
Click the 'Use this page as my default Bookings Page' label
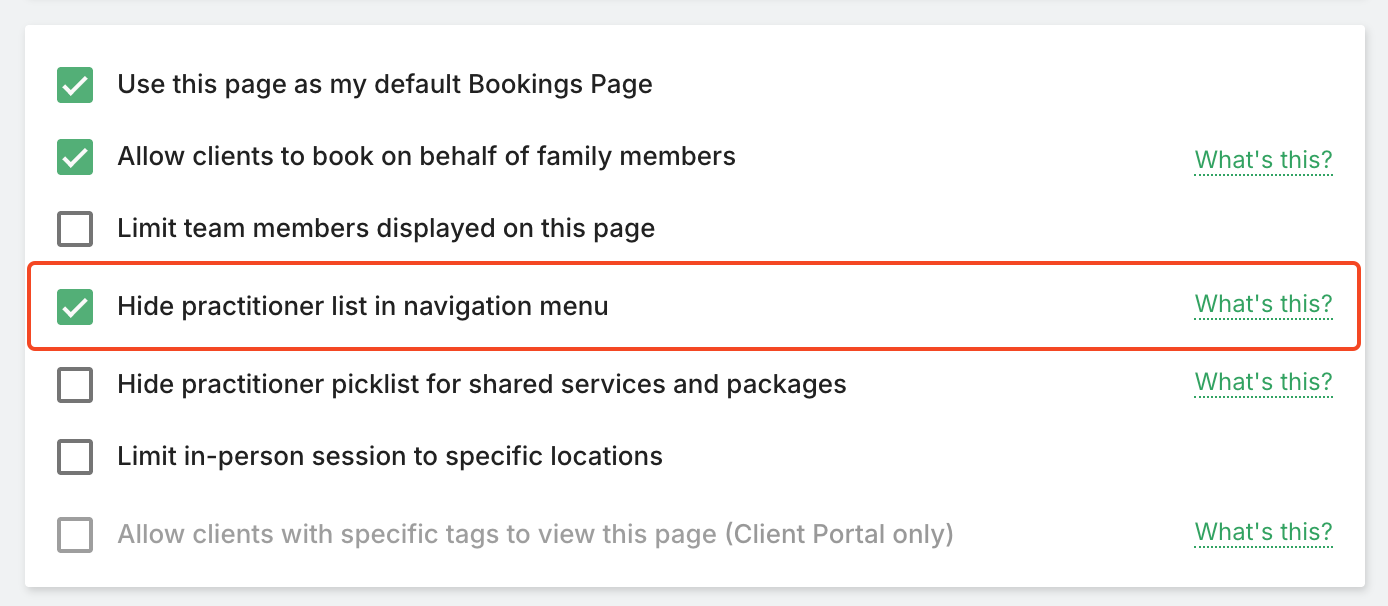point(385,84)
